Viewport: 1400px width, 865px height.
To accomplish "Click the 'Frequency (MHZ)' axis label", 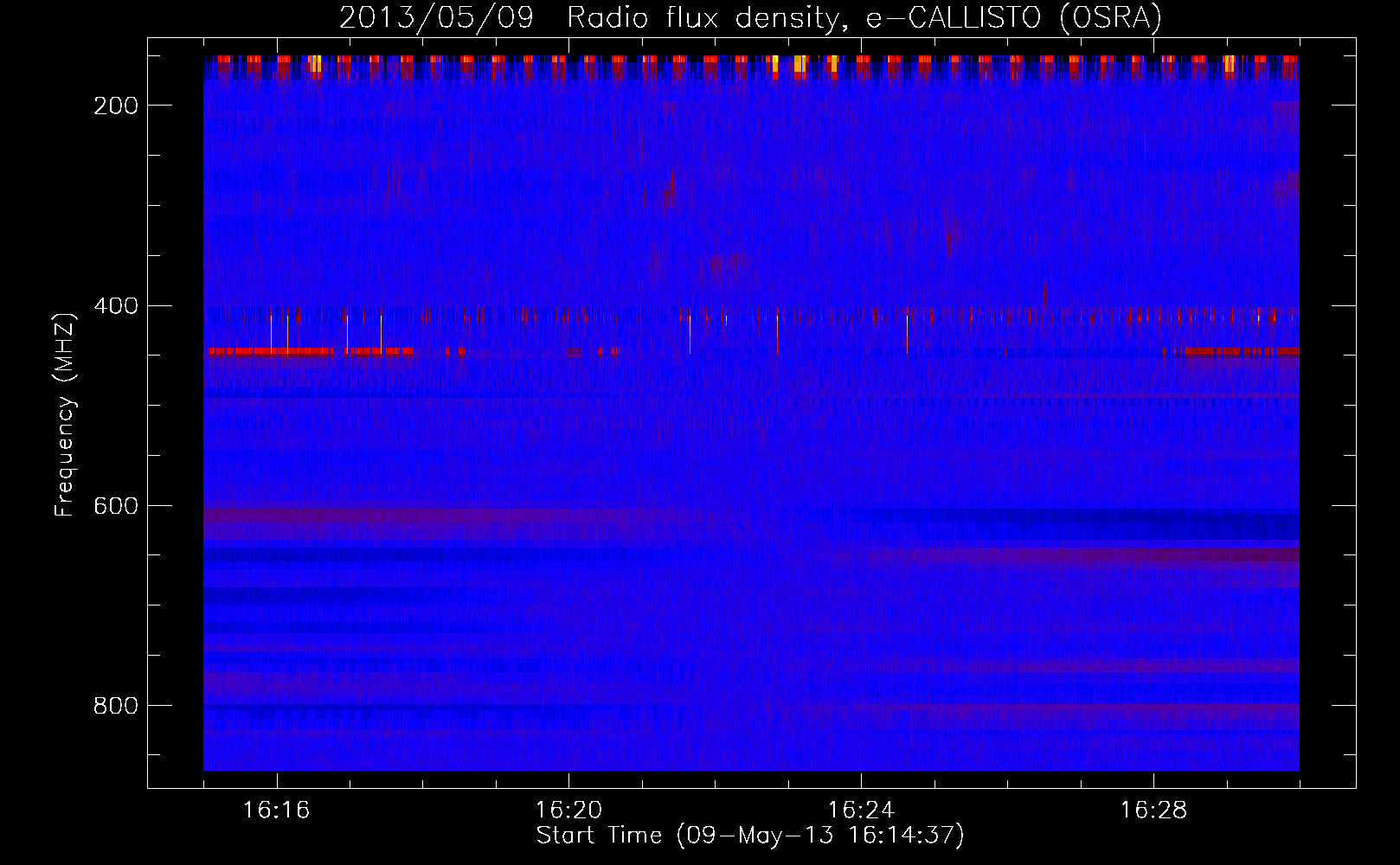I will tap(65, 414).
